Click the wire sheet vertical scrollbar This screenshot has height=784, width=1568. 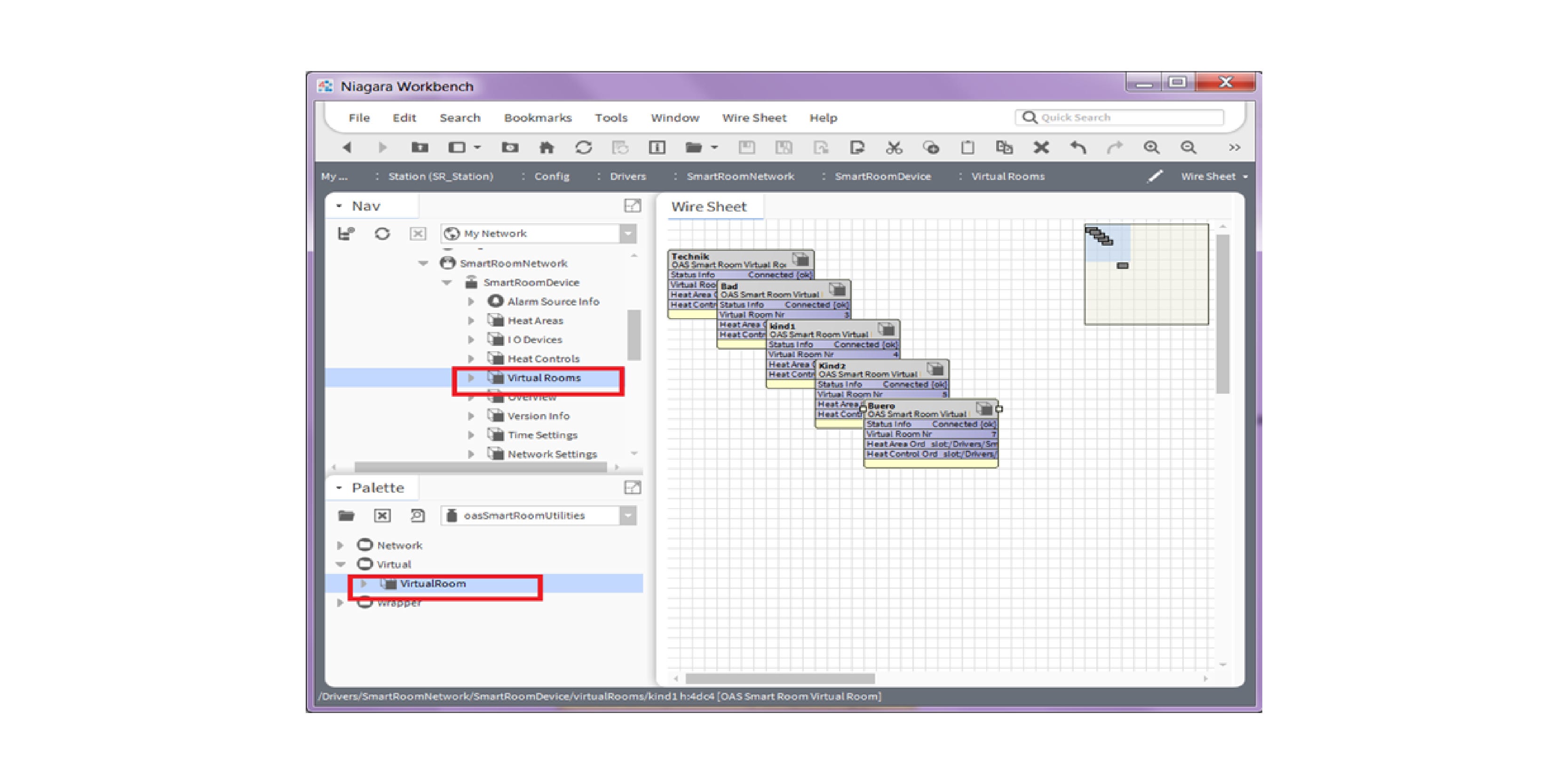(x=1222, y=314)
